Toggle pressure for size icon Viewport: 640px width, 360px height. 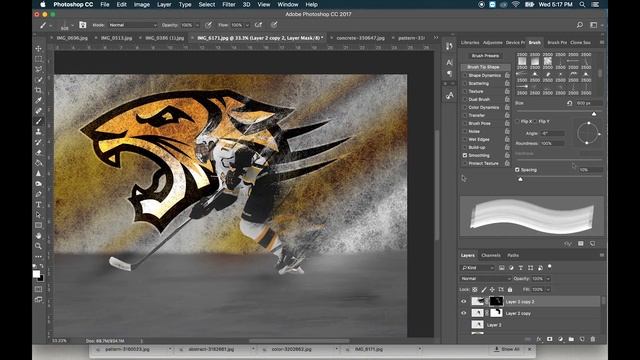[x=274, y=25]
